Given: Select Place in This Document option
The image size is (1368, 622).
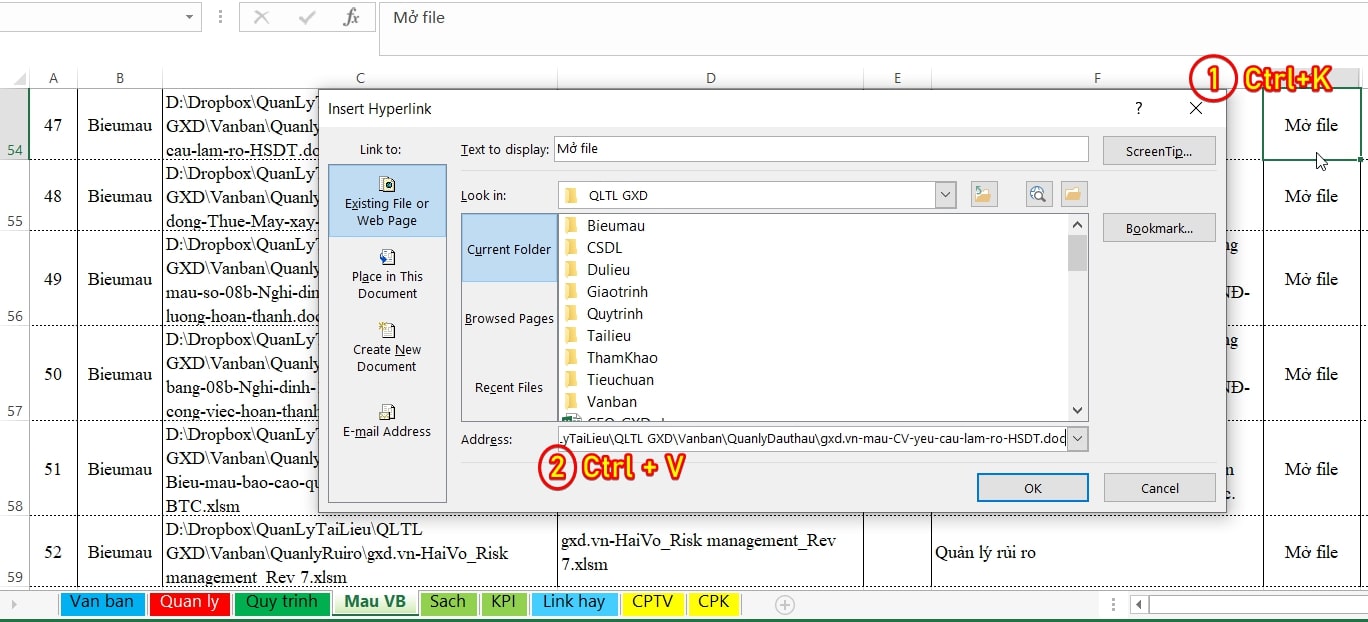Looking at the screenshot, I should (387, 274).
